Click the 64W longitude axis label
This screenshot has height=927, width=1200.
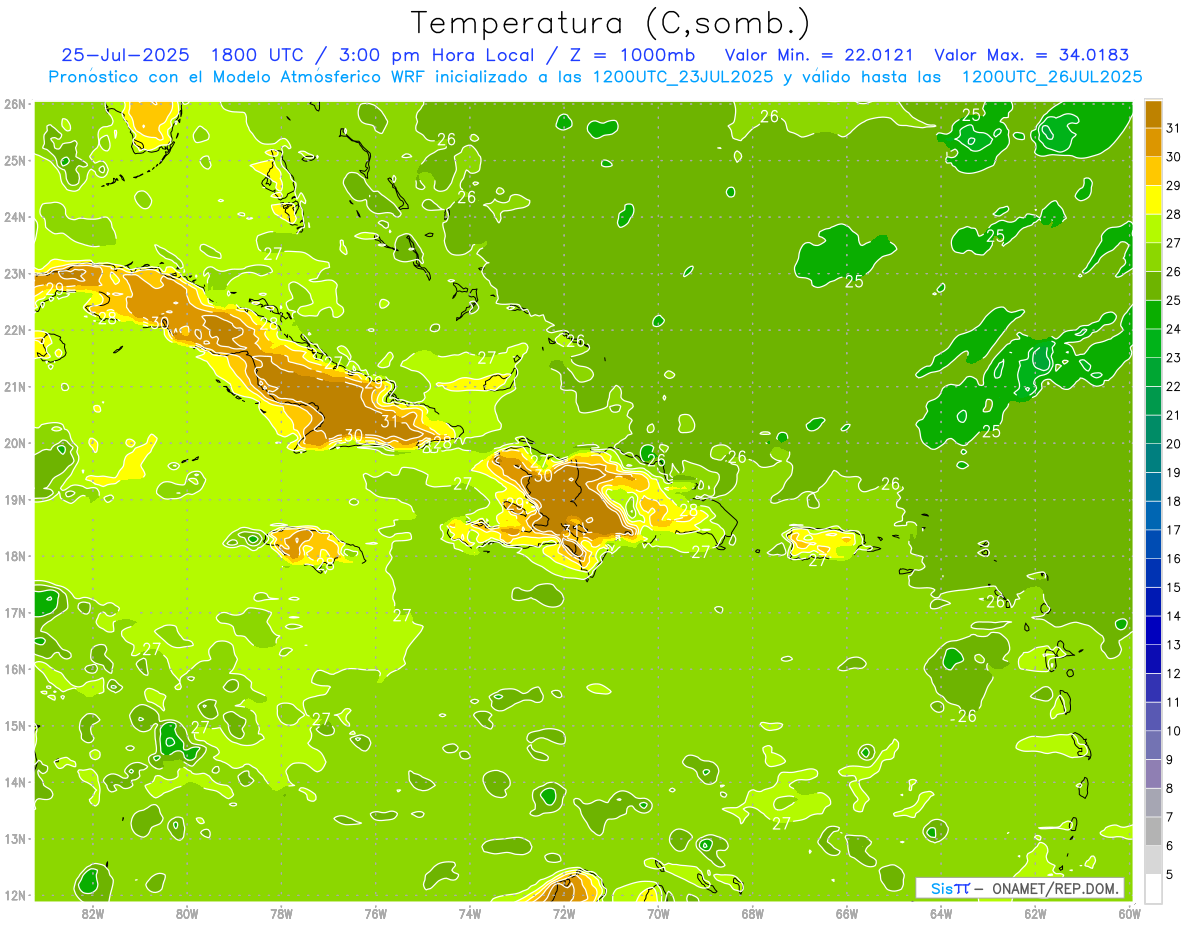941,913
